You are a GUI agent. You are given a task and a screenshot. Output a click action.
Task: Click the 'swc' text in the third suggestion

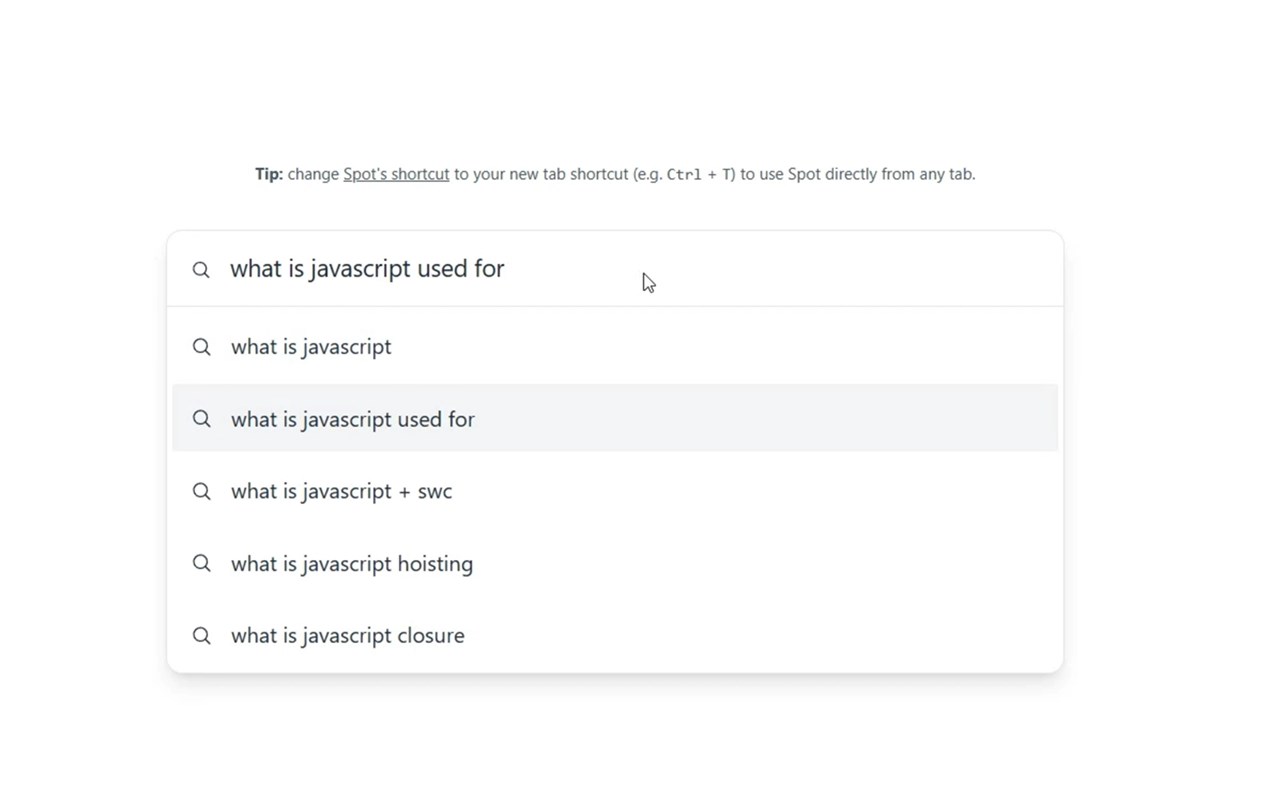tap(435, 491)
